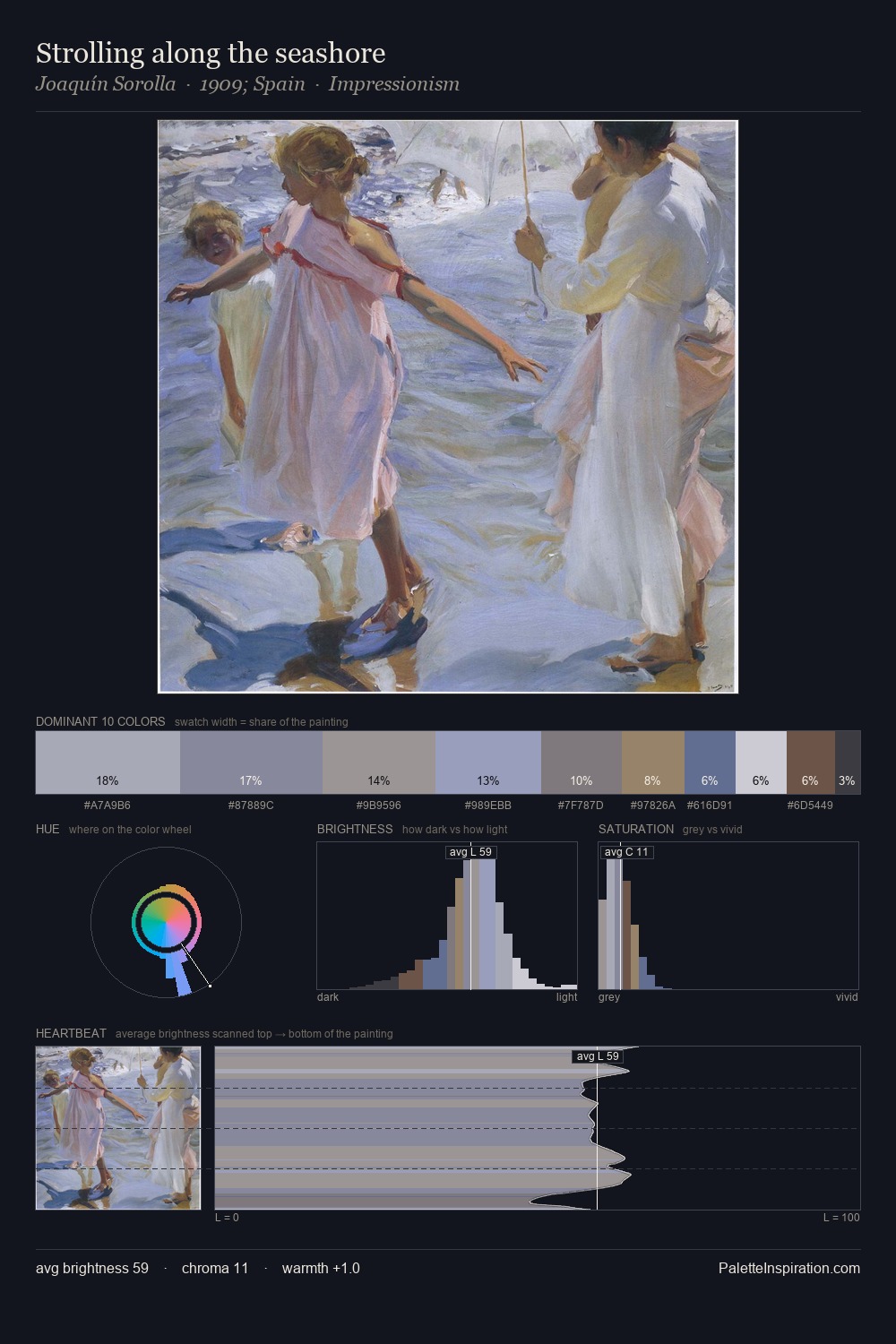The image size is (896, 1344).
Task: Select the 13% periwinkle swatch
Action: tap(488, 762)
